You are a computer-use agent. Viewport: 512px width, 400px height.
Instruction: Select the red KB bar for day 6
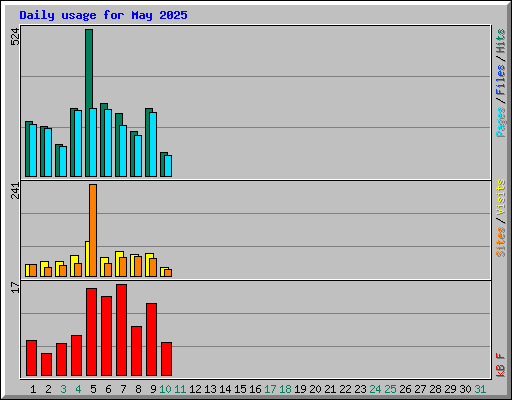tap(107, 336)
